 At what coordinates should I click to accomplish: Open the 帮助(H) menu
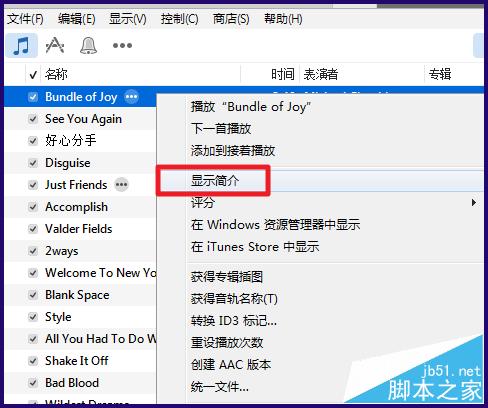tap(283, 19)
